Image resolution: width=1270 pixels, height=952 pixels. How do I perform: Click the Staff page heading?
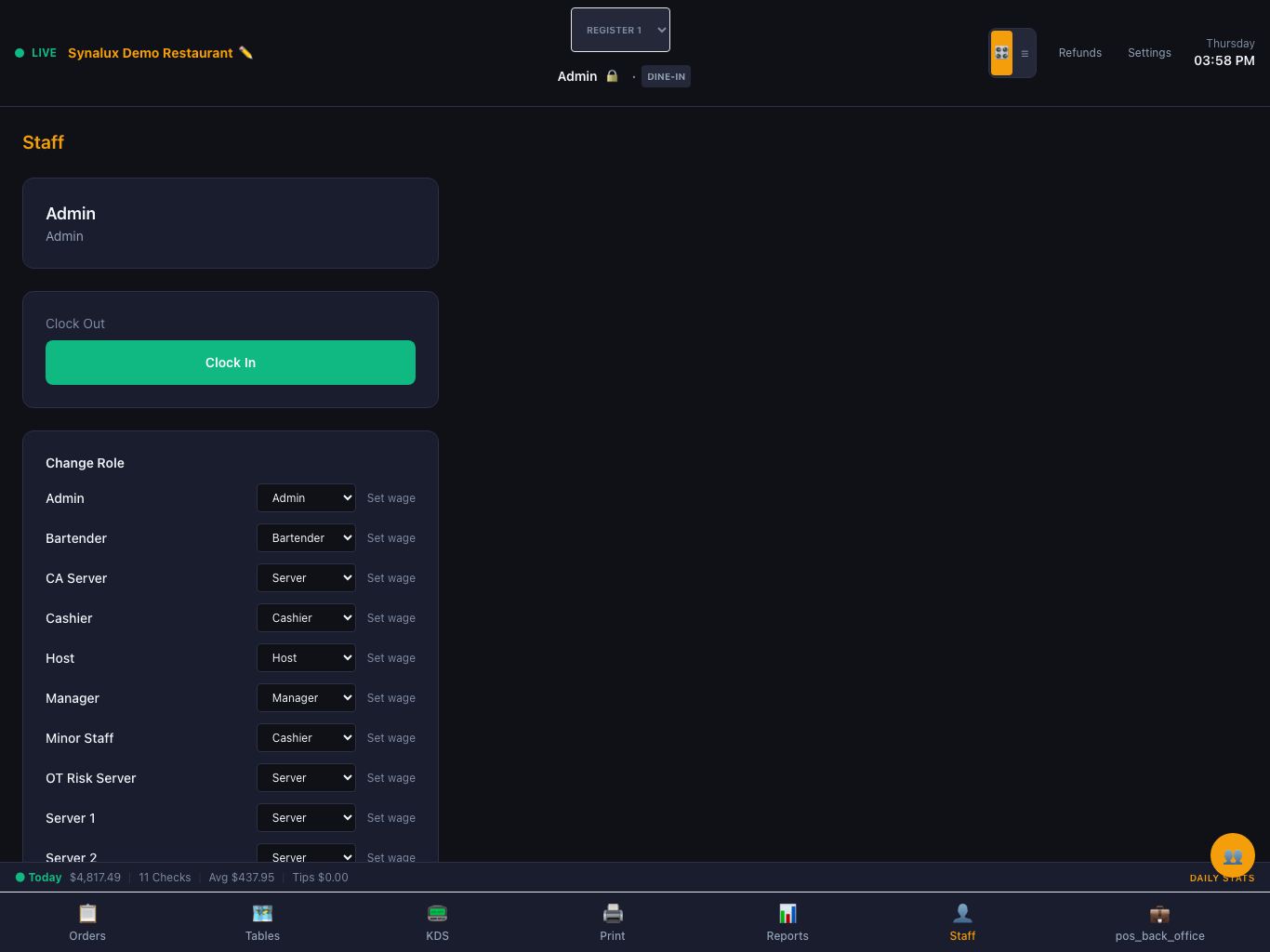(43, 142)
